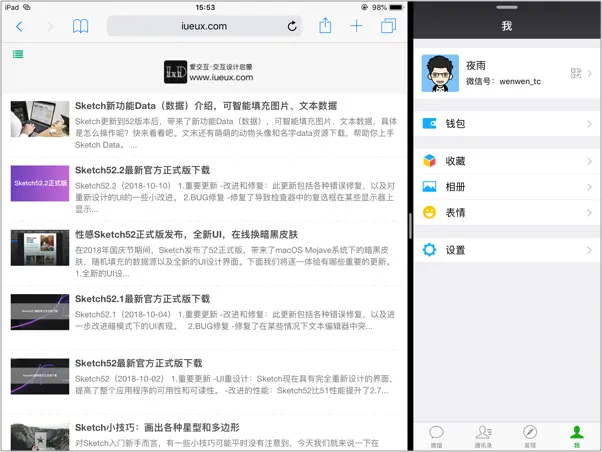This screenshot has height=452, width=602.
Task: Open Safari bookmarks book icon
Action: (80, 26)
